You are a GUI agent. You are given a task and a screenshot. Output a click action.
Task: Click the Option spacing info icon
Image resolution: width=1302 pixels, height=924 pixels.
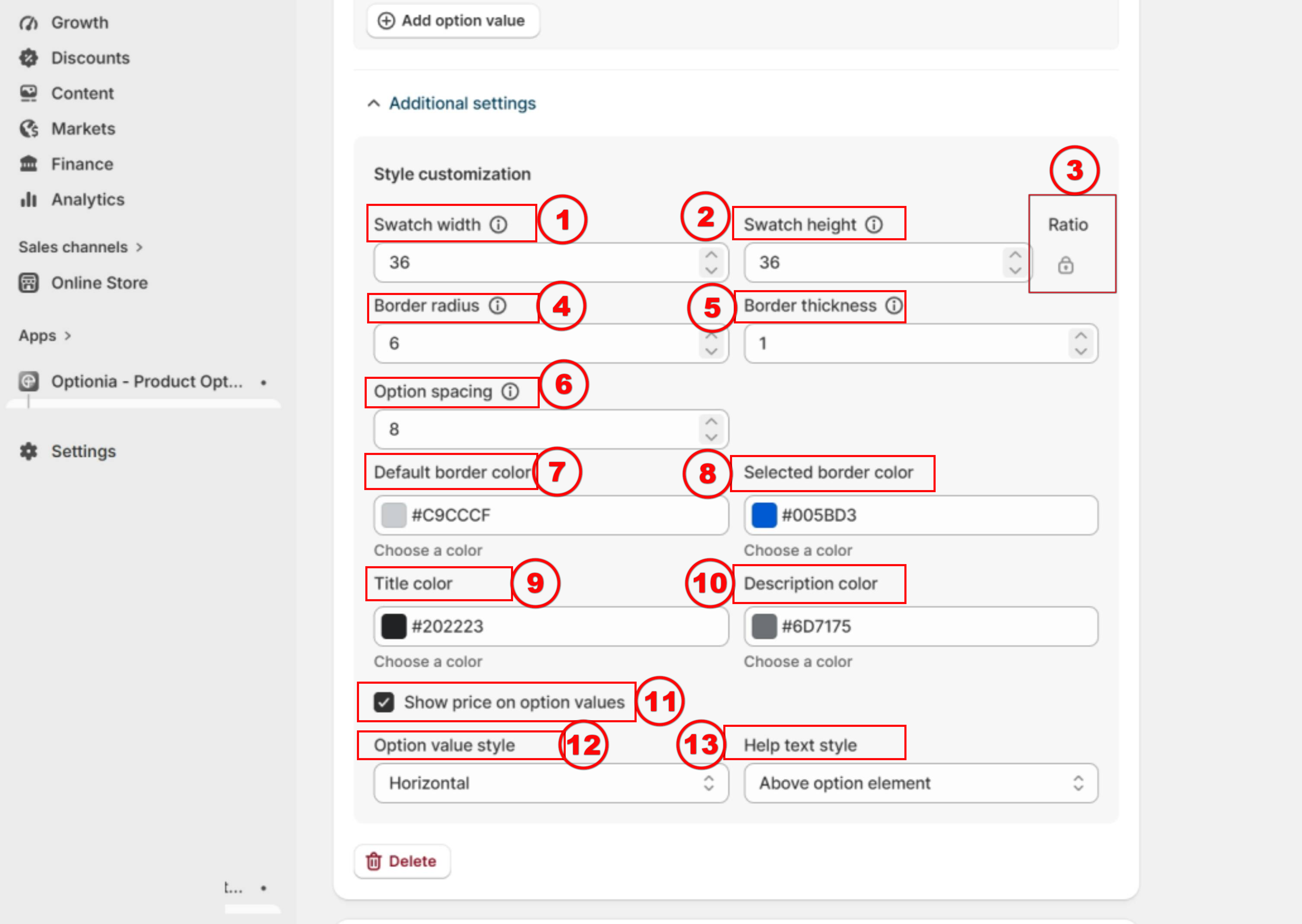coord(510,391)
